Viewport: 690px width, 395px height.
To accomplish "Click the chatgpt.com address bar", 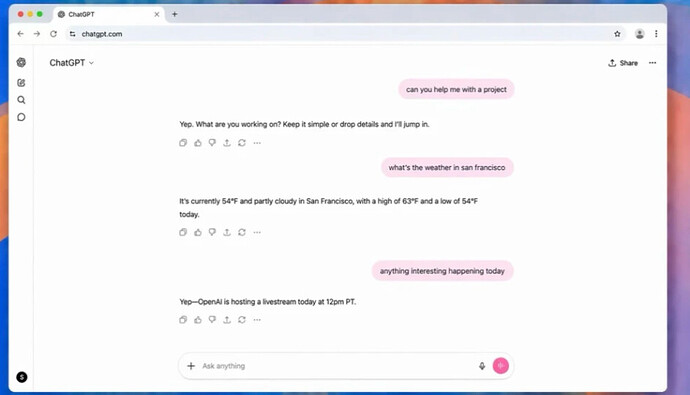I will point(345,34).
